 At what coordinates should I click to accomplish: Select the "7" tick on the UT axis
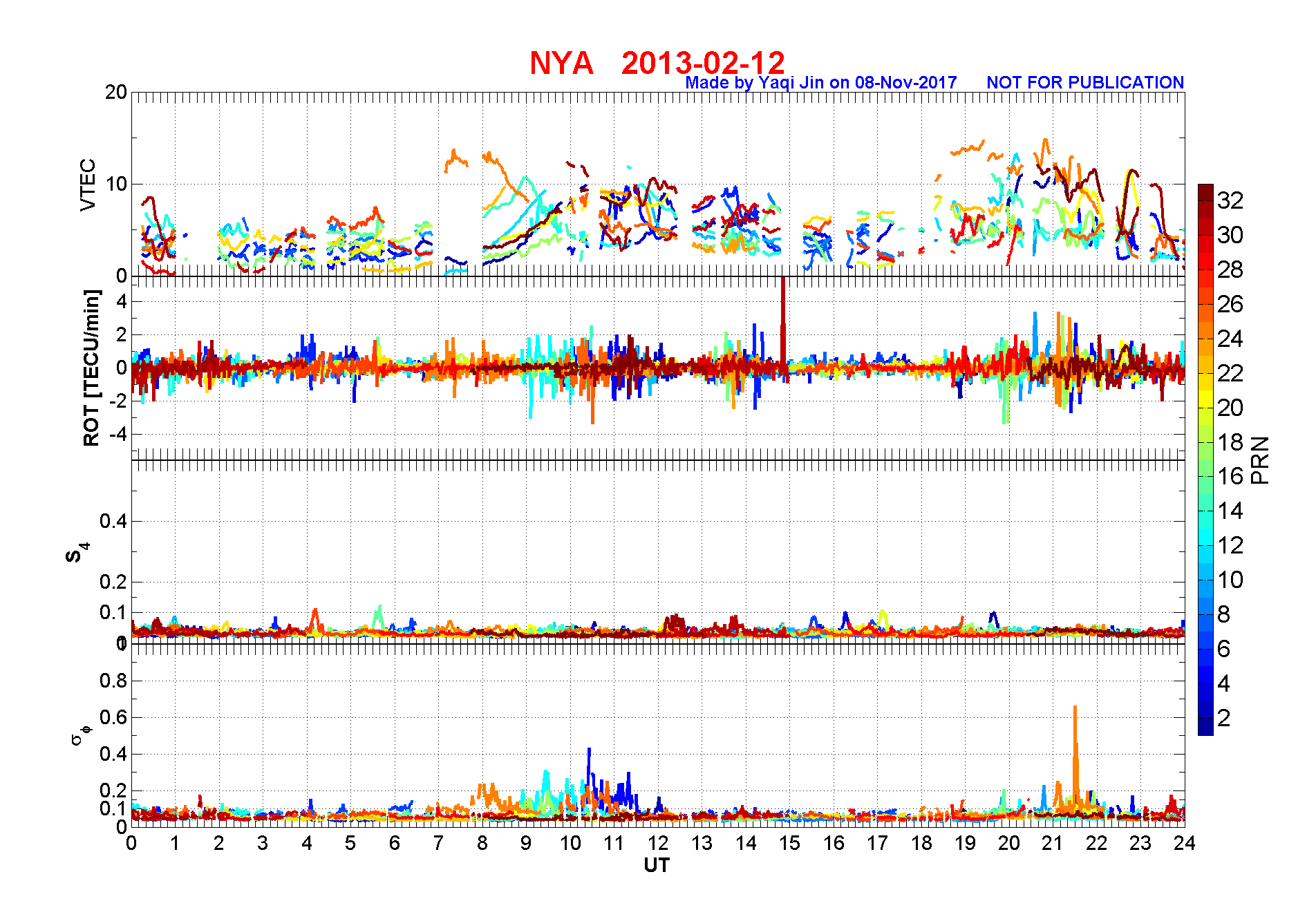click(x=438, y=843)
